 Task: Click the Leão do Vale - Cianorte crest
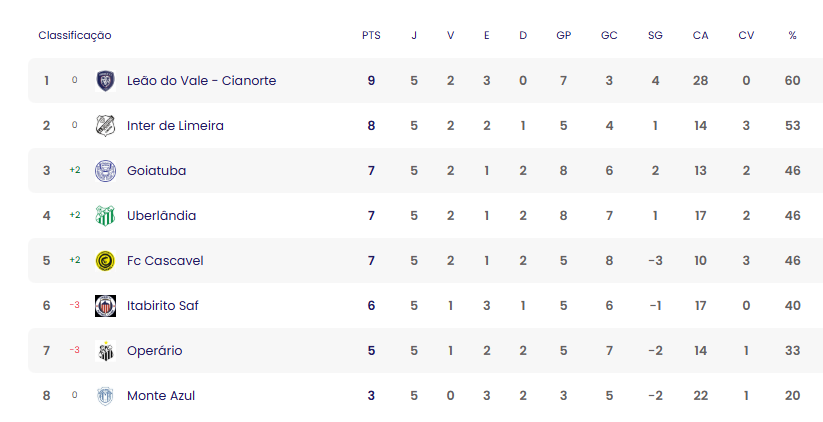[x=105, y=81]
